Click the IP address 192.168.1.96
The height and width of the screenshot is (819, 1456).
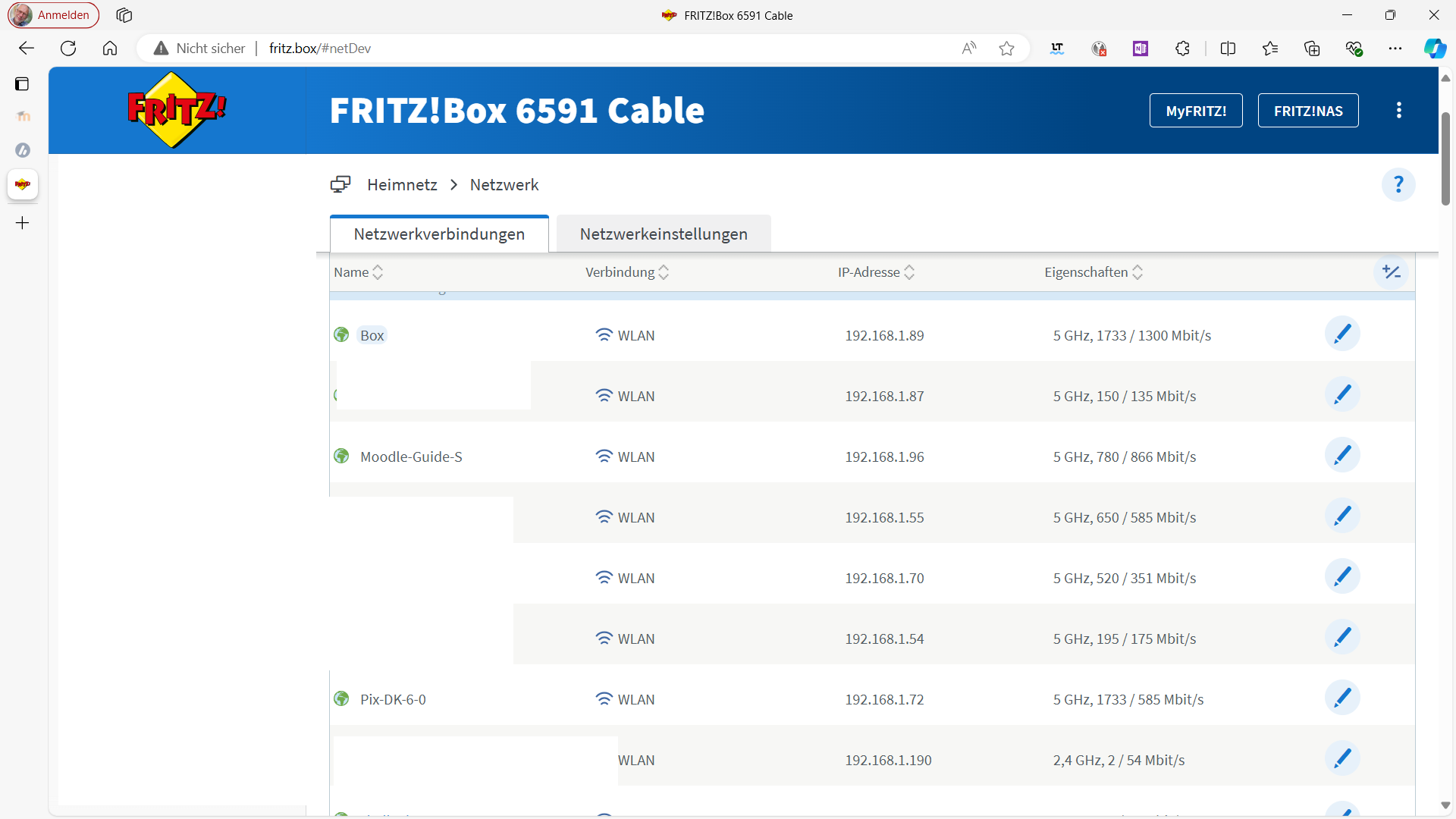point(884,457)
